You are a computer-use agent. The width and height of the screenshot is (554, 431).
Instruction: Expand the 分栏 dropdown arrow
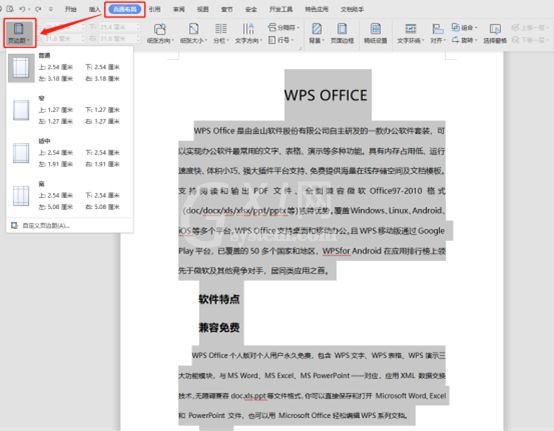pos(228,41)
